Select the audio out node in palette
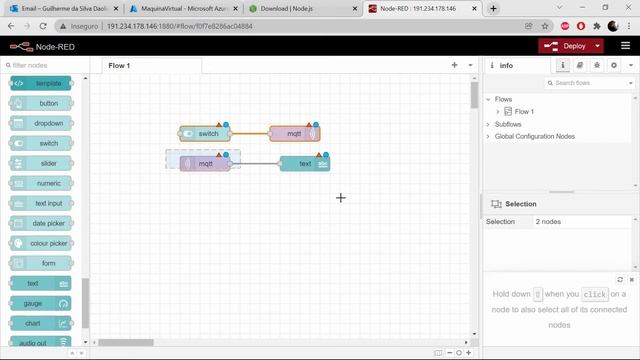Image resolution: width=640 pixels, height=360 pixels. pyautogui.click(x=41, y=342)
